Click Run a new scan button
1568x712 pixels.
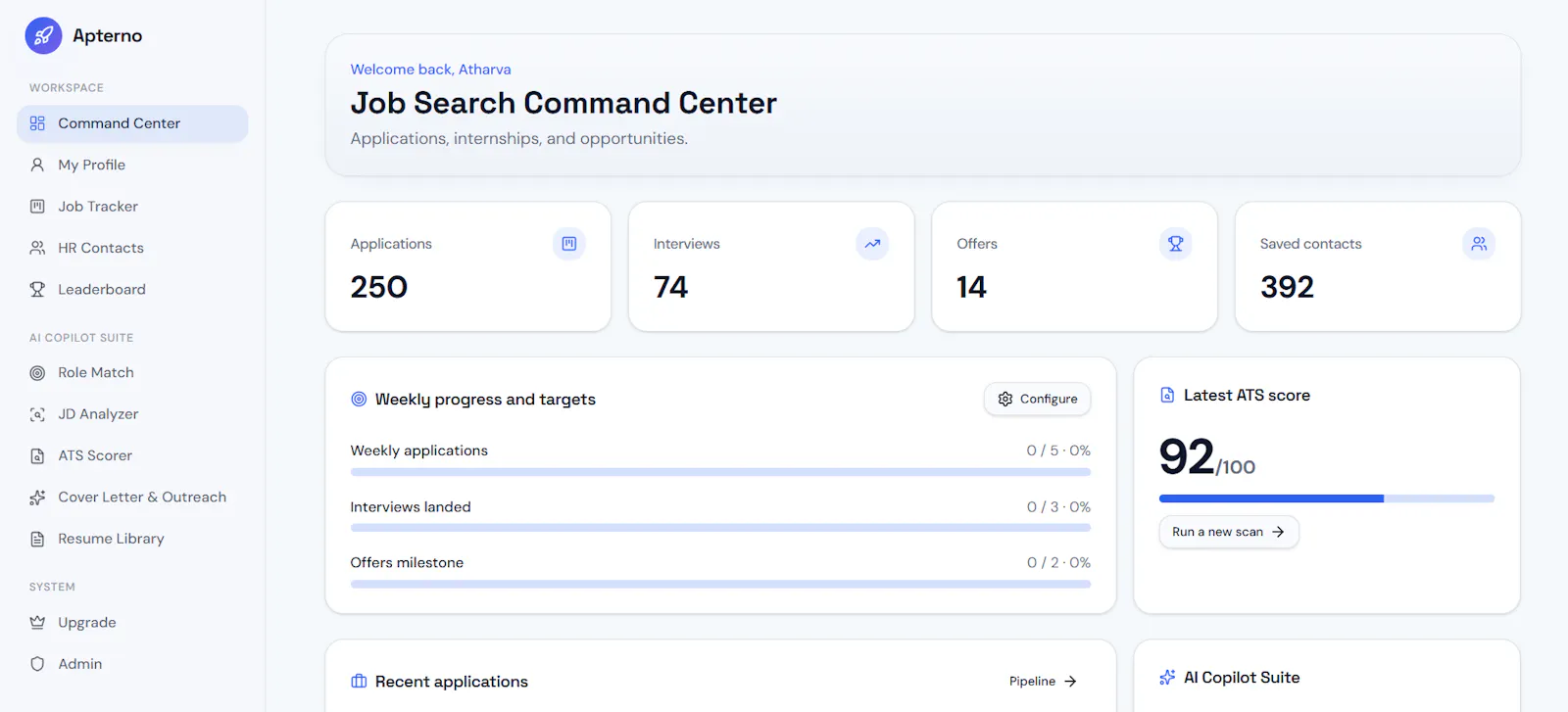[x=1229, y=532]
